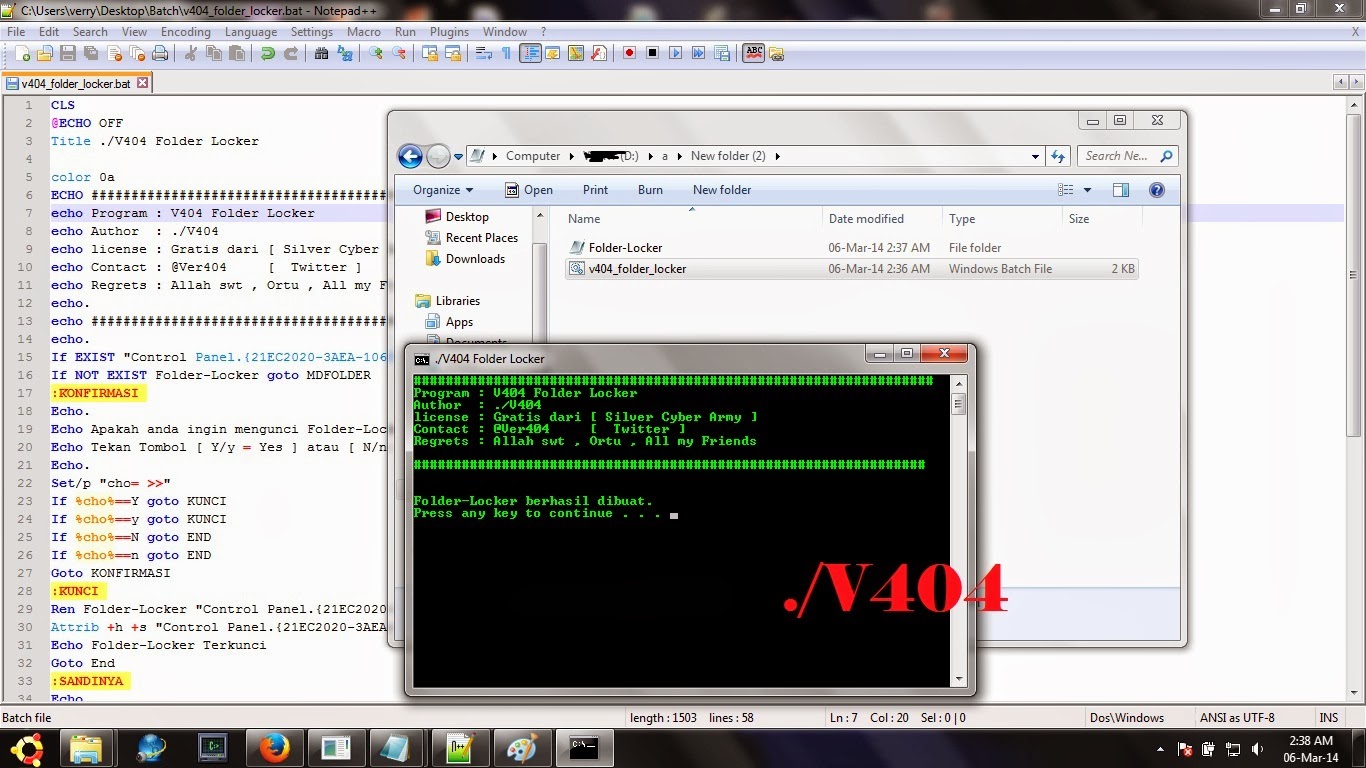This screenshot has height=768, width=1366.
Task: Toggle show all characters (pilcrow icon)
Action: pyautogui.click(x=508, y=53)
